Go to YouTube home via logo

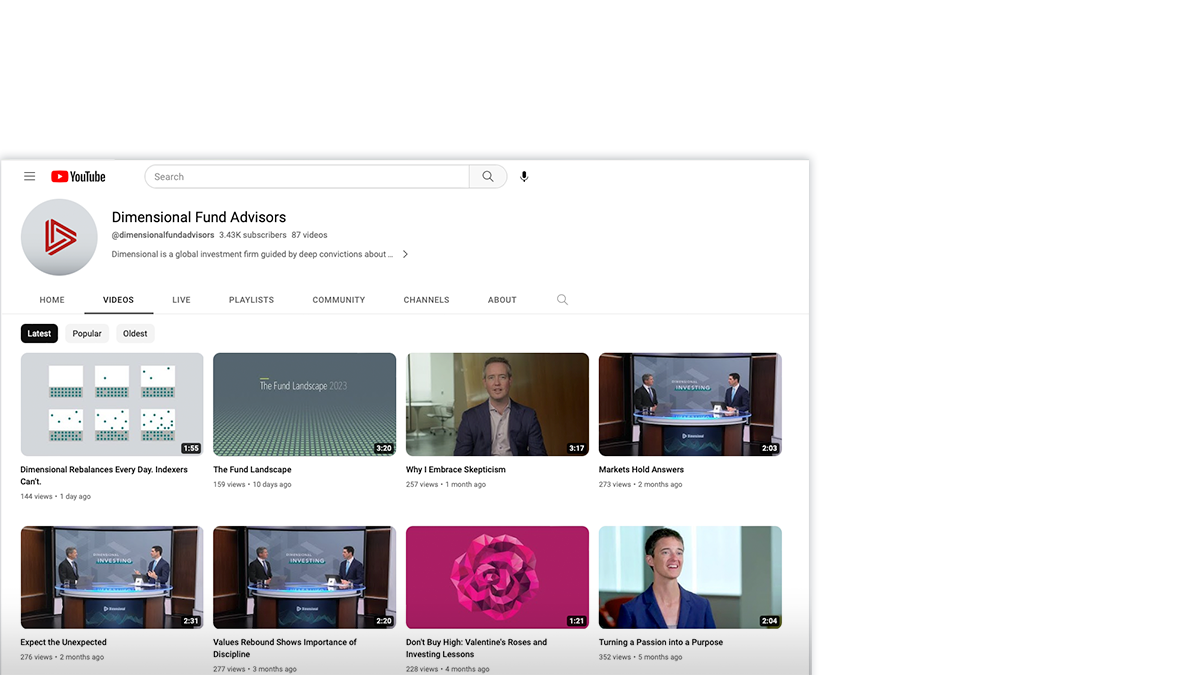(78, 177)
